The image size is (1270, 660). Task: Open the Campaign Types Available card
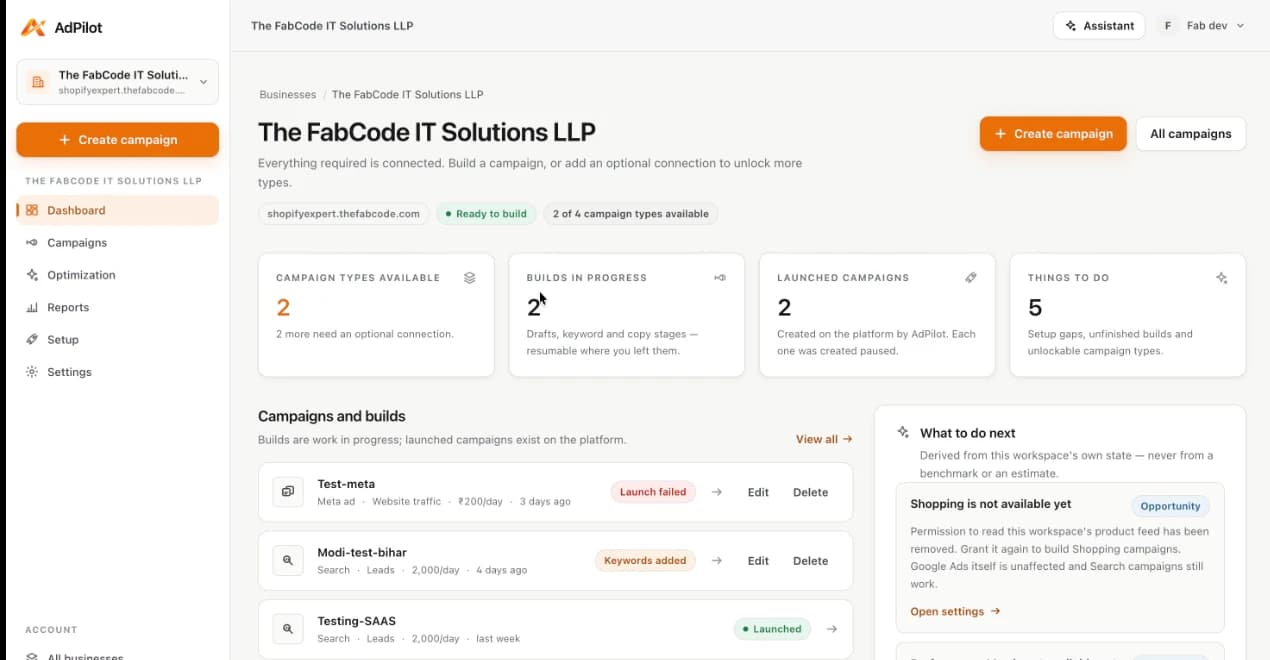click(x=376, y=315)
